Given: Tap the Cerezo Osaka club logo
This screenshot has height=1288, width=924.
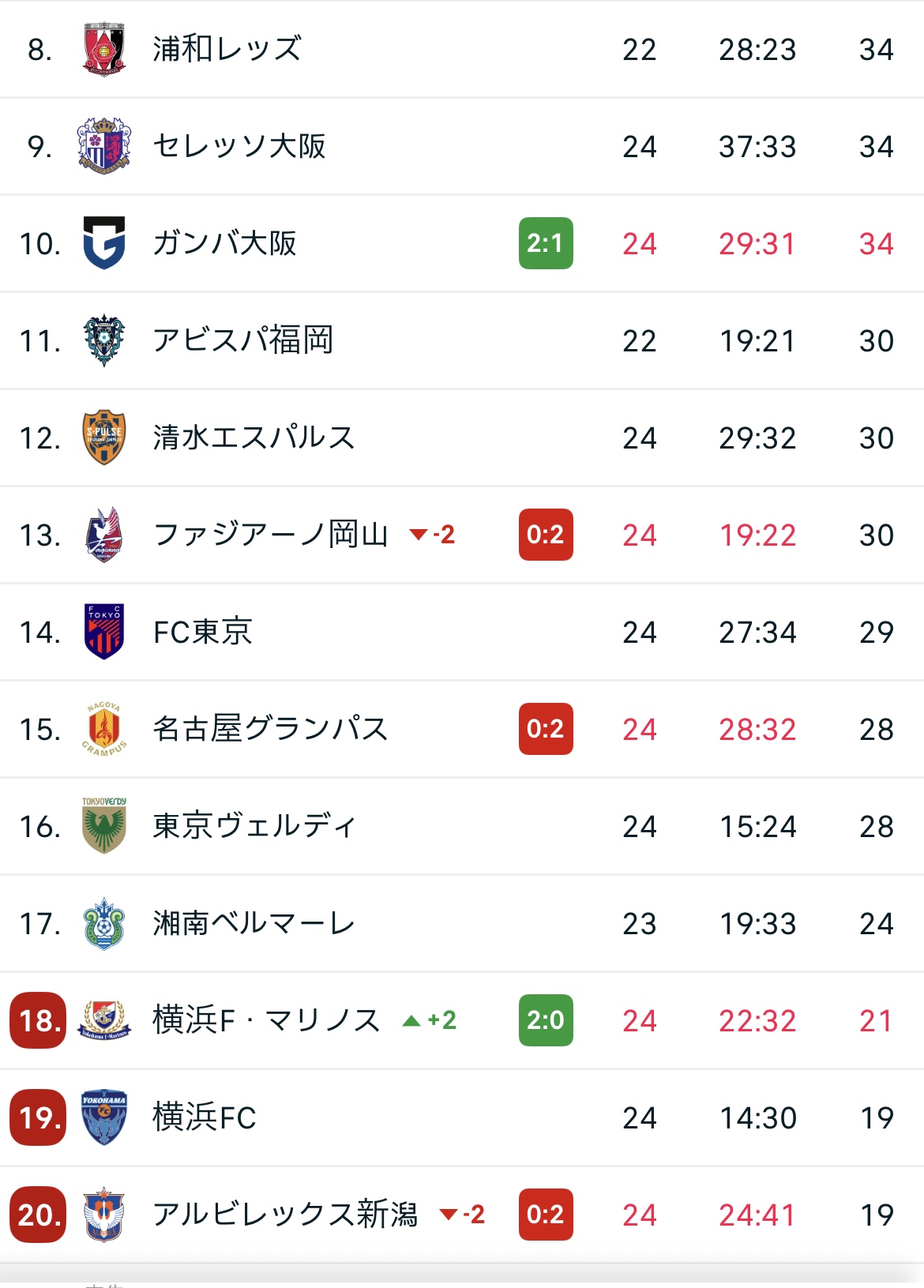Looking at the screenshot, I should tap(103, 146).
